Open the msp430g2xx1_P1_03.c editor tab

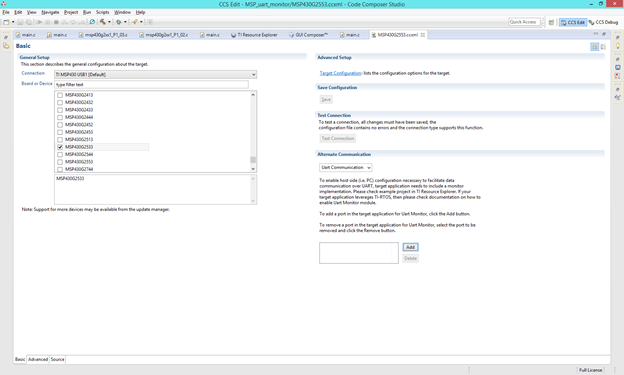pyautogui.click(x=103, y=35)
